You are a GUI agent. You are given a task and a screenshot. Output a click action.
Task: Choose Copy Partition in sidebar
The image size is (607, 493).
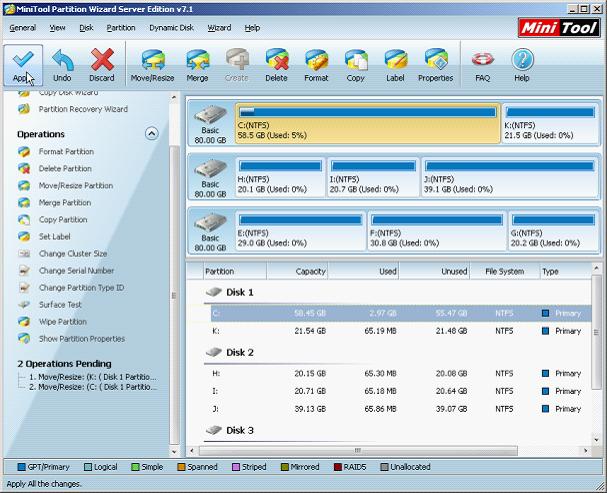(53, 220)
